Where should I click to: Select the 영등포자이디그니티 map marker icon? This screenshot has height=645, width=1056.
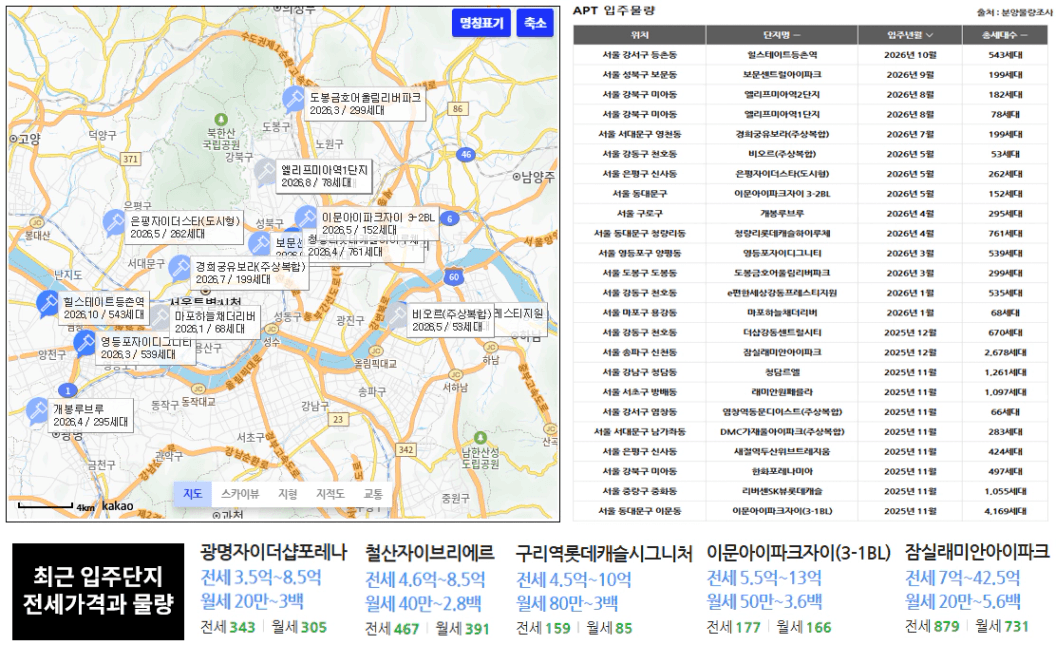pos(85,343)
